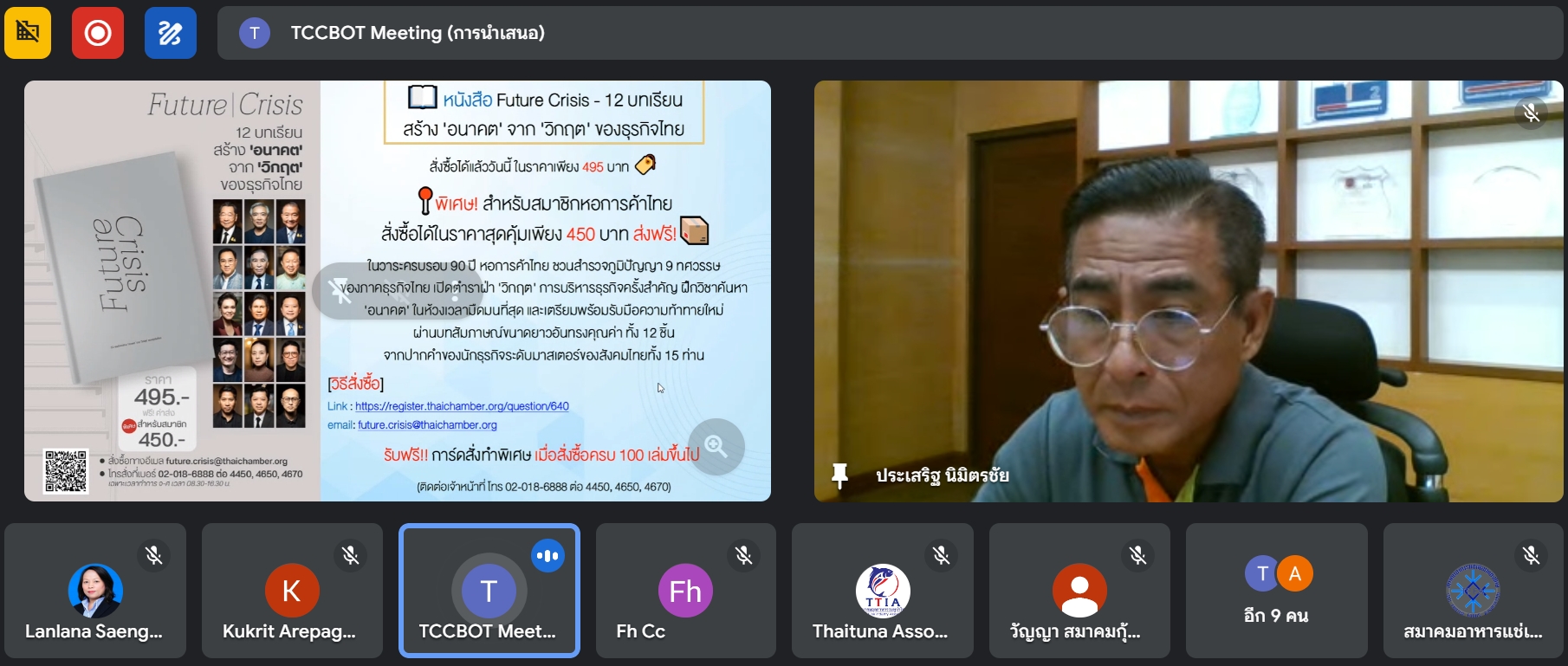This screenshot has height=666, width=1568.
Task: Click the speaking indicator on the TCCBOT Meet tile
Action: 548,555
